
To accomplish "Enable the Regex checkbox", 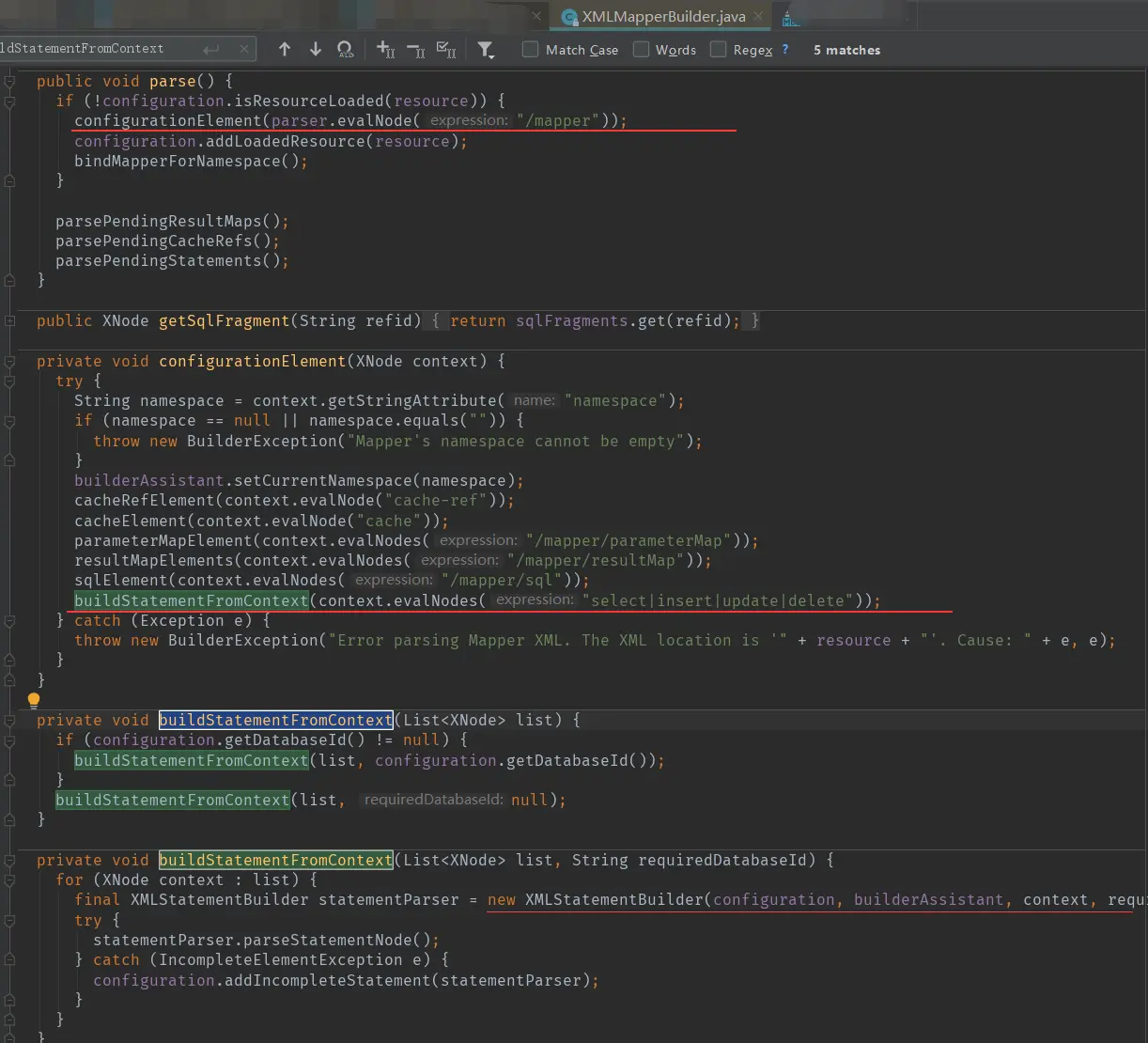I will coord(719,50).
